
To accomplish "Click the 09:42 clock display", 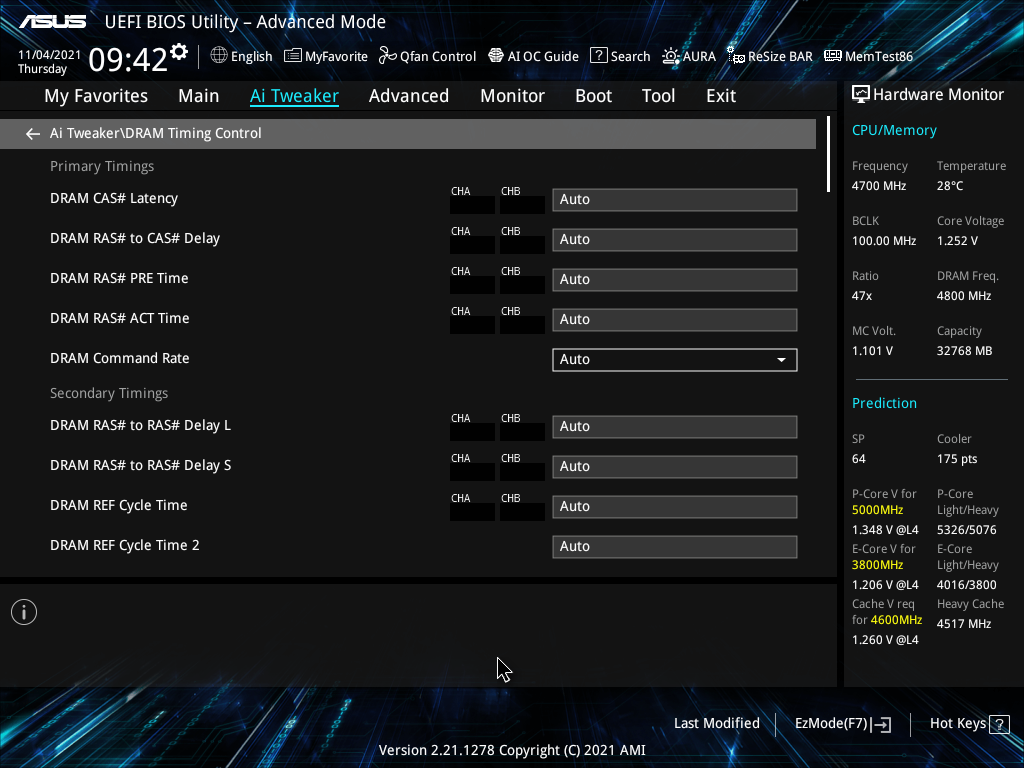I will click(x=128, y=59).
